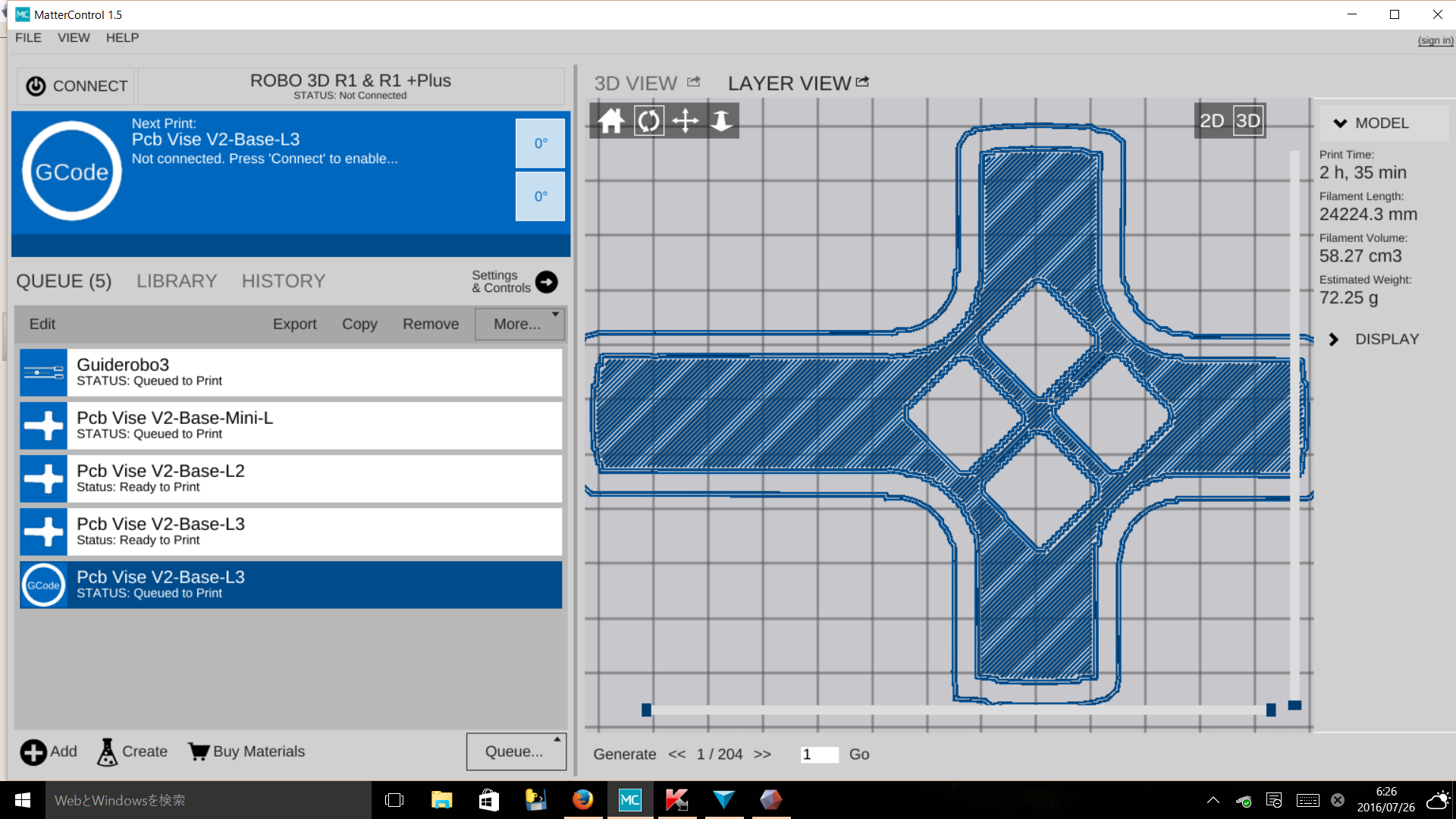Click the Pcb Vise V2-Base-Mini-L thumbnail icon
This screenshot has height=819, width=1456.
tap(43, 425)
